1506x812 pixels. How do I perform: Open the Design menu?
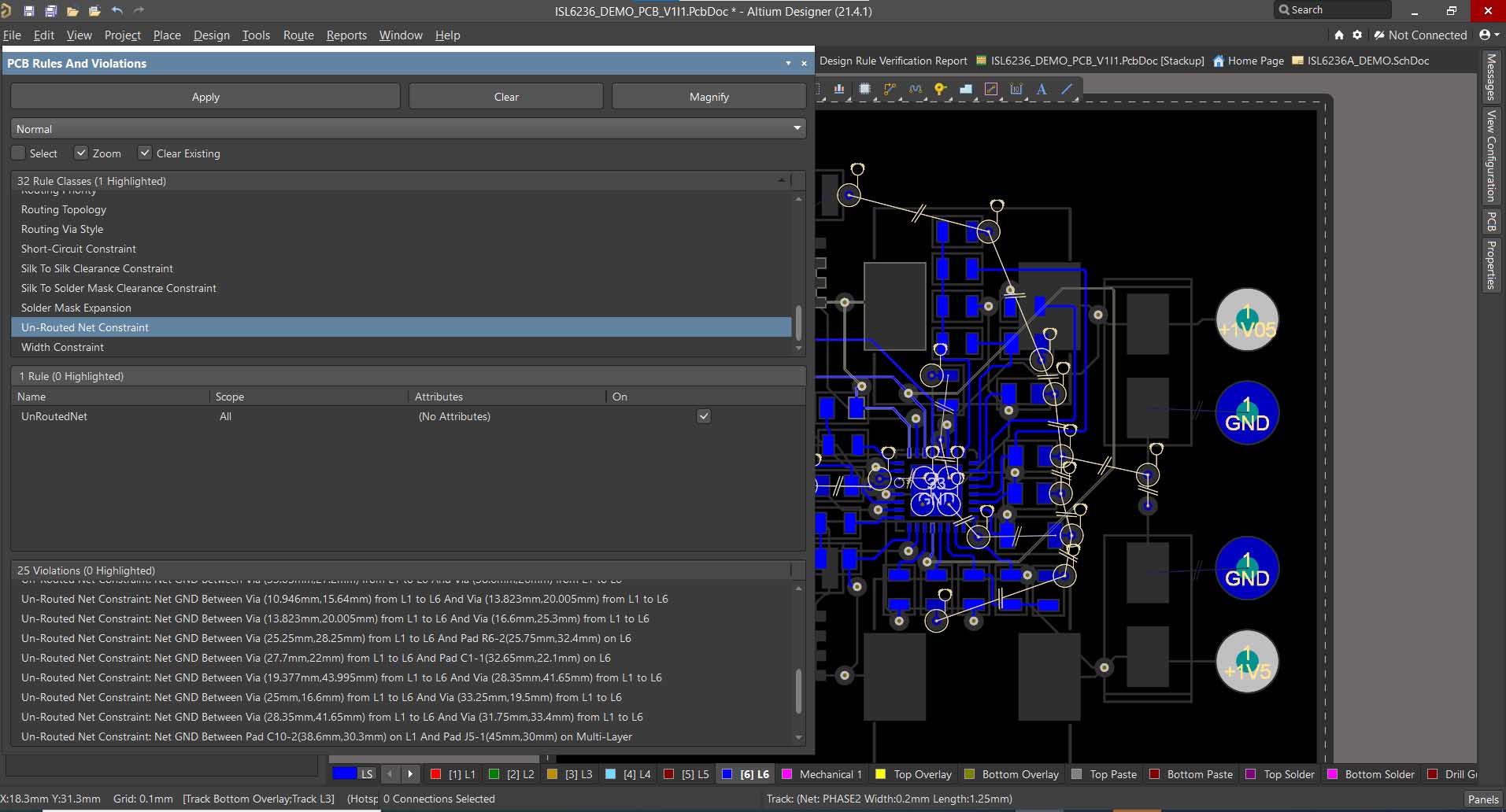(211, 35)
